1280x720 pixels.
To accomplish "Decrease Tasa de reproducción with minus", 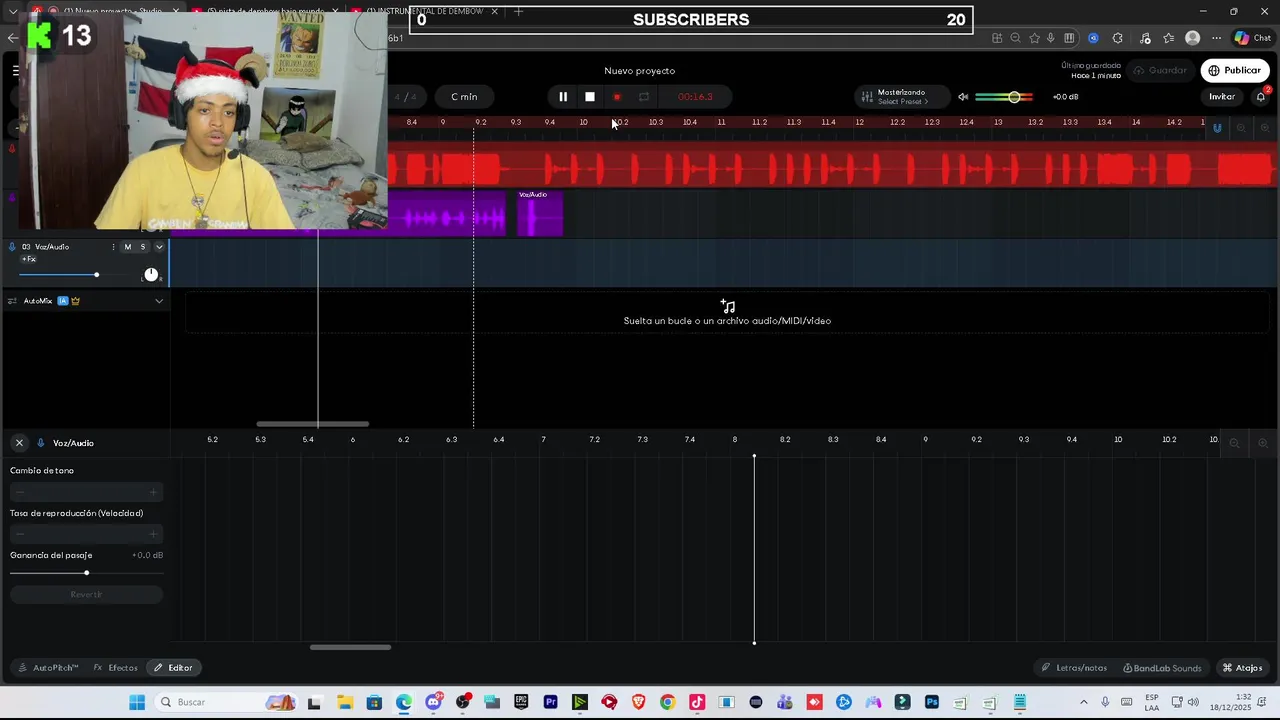I will click(x=19, y=534).
